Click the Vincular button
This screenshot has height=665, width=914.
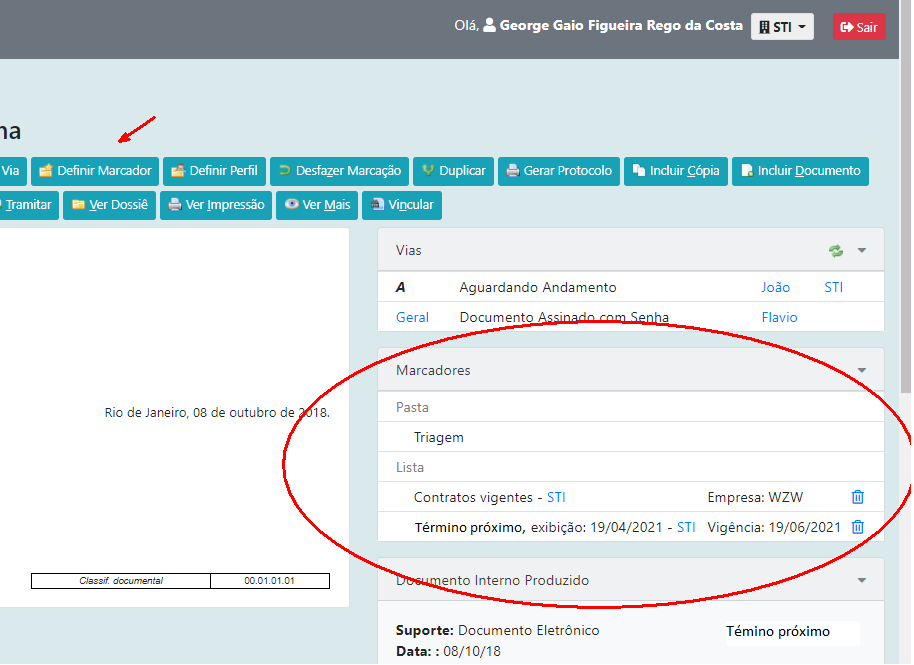[x=401, y=205]
